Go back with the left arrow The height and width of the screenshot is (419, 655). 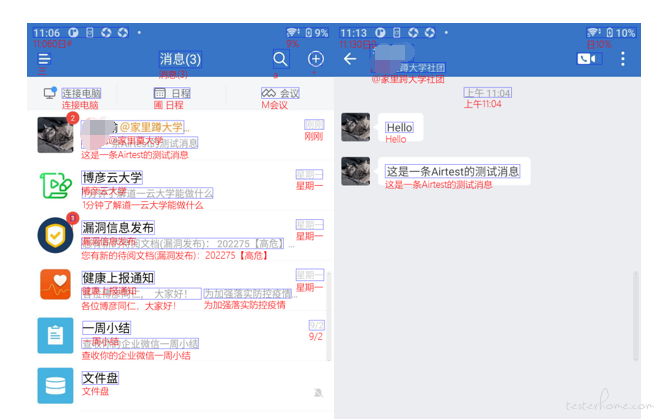tap(350, 59)
